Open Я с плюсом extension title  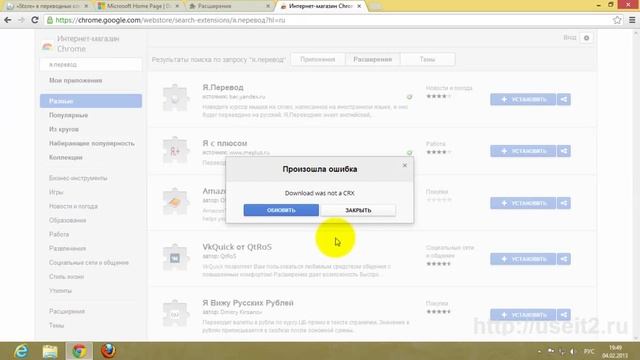[x=224, y=143]
